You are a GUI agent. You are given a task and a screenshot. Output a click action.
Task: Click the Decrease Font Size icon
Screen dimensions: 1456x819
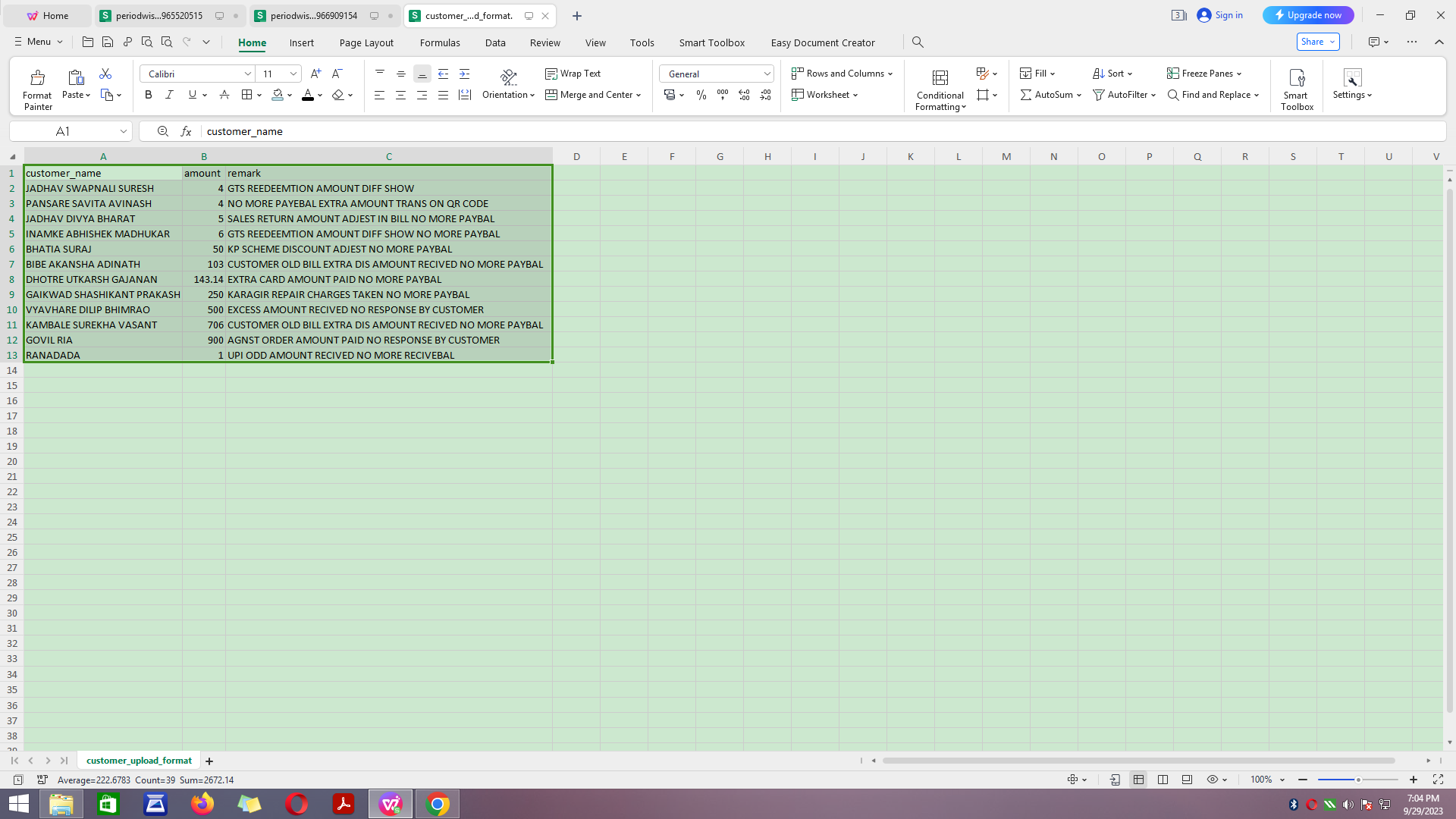tap(337, 74)
